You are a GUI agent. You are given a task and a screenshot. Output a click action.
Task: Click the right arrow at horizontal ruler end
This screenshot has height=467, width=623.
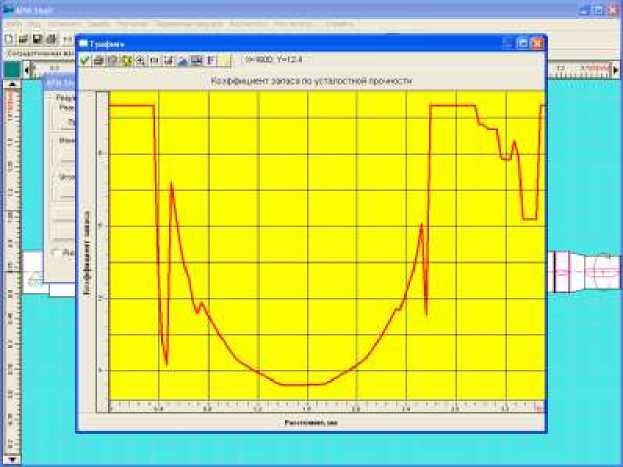pos(615,69)
